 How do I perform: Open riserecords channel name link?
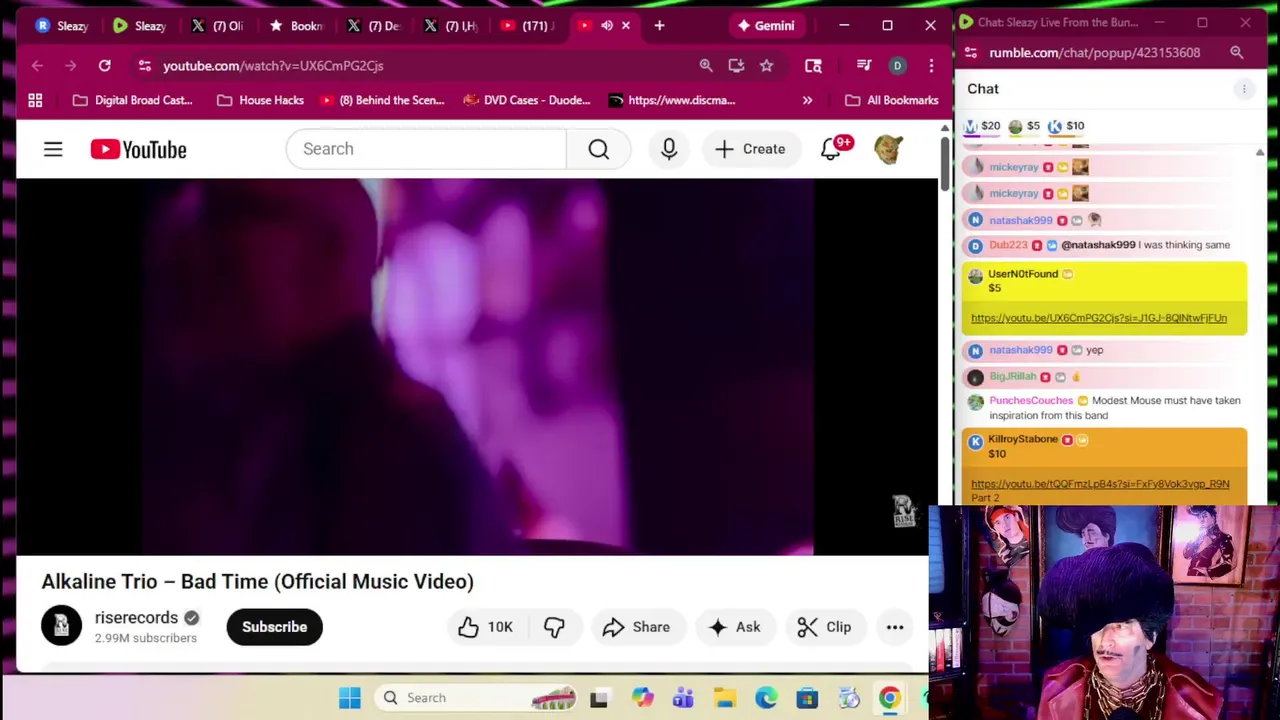click(136, 618)
